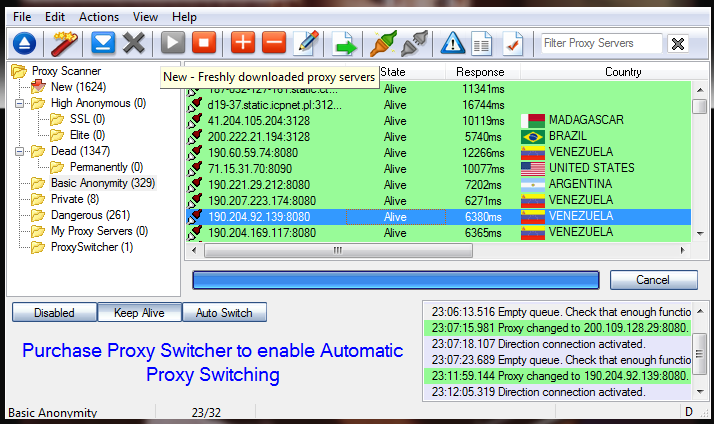Click the proxy list horizontal scrollbar thumb
The width and height of the screenshot is (718, 425).
[338, 251]
